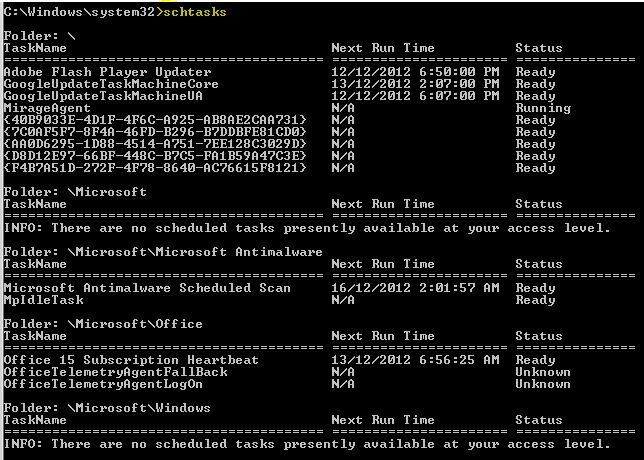Click the OfficeTelemetryAgentFallBack task name
Image resolution: width=644 pixels, height=460 pixels.
click(x=115, y=372)
